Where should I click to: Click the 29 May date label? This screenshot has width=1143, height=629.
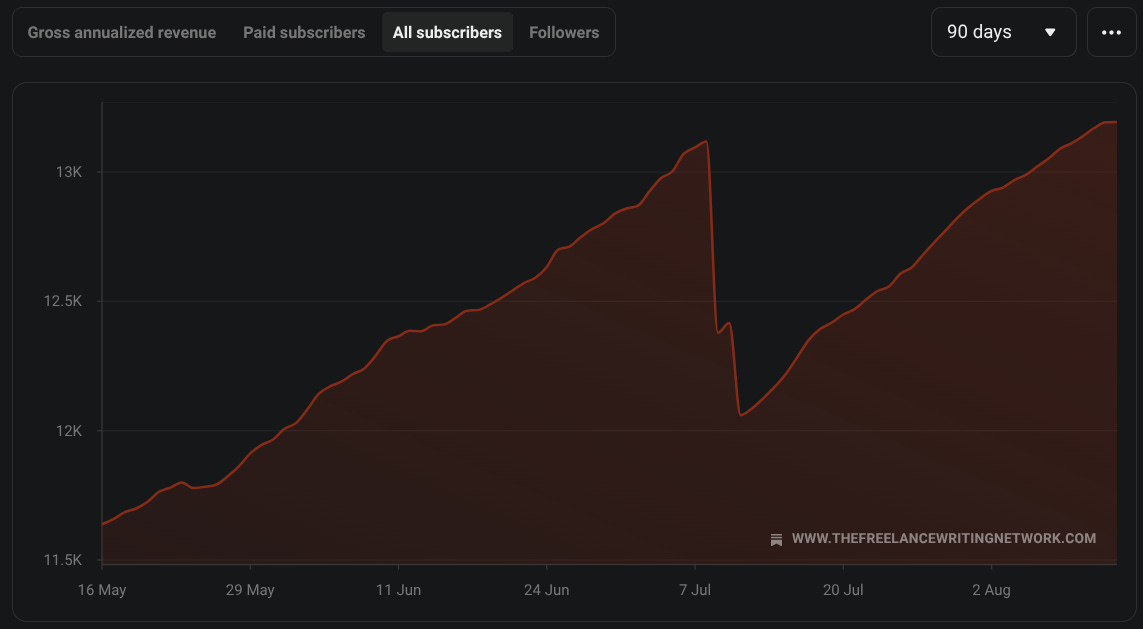250,590
